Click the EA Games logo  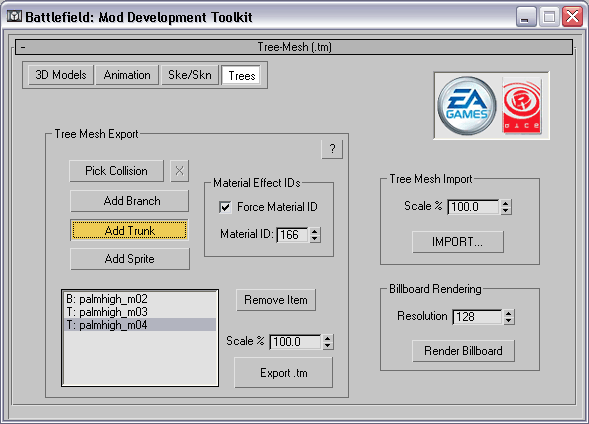(x=467, y=106)
